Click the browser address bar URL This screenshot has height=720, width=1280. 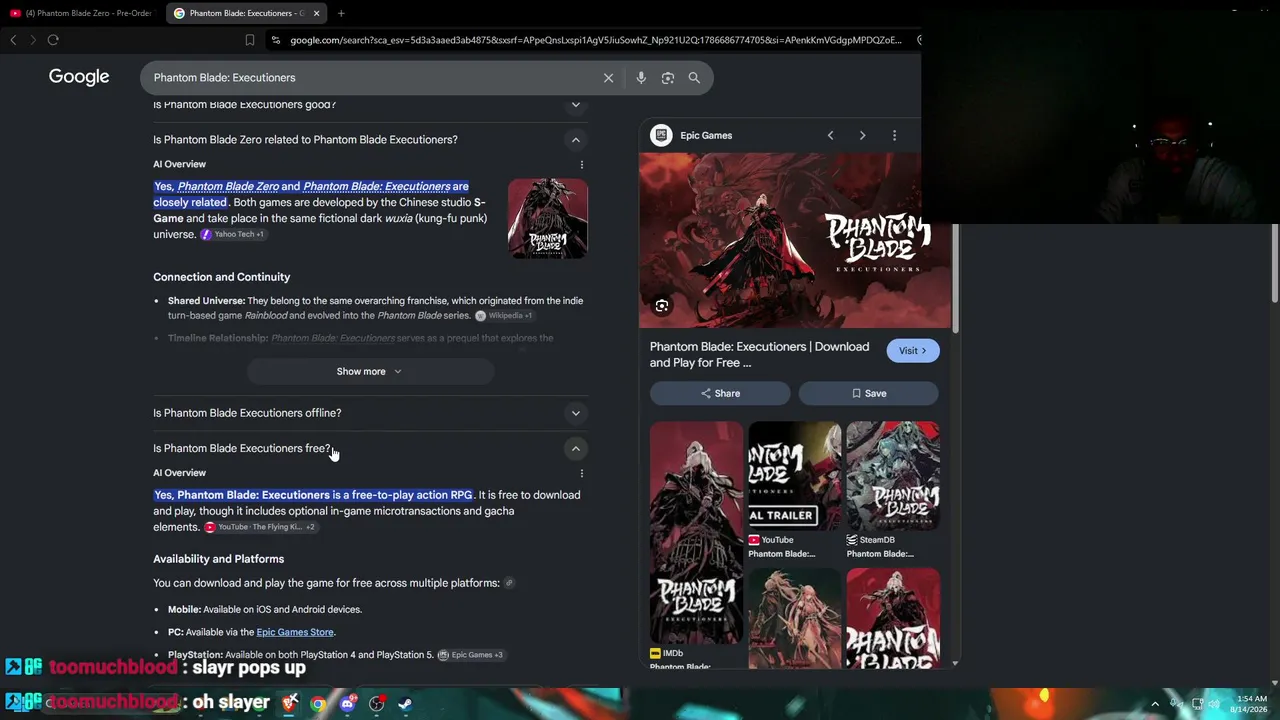pos(596,40)
